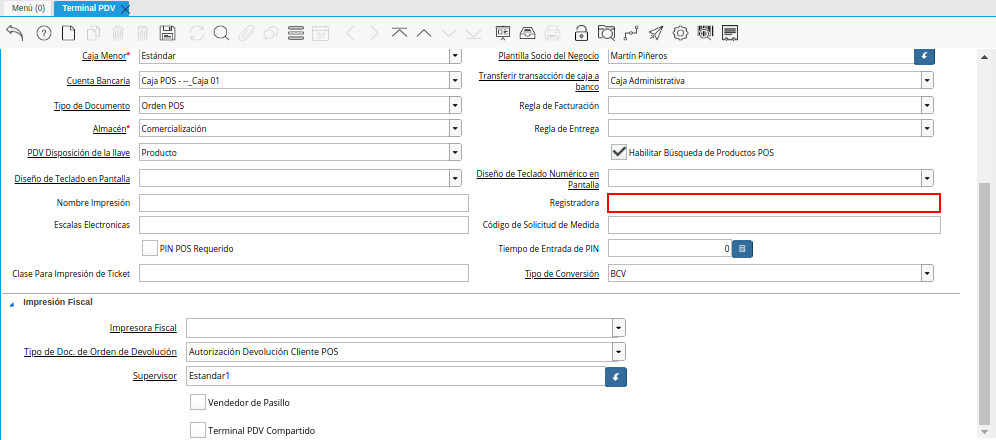Viewport: 996px width, 440px height.
Task: Click the Nombre Impresión text field
Action: tap(304, 203)
